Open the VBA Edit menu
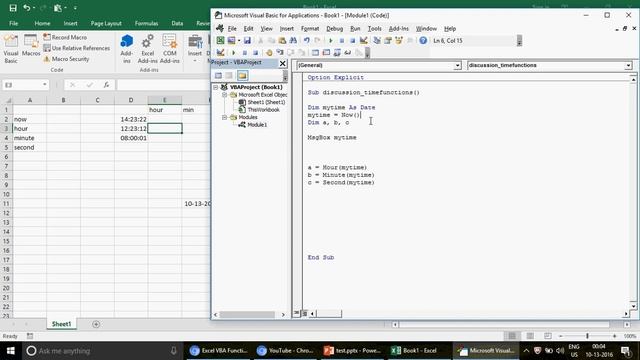 (x=248, y=29)
